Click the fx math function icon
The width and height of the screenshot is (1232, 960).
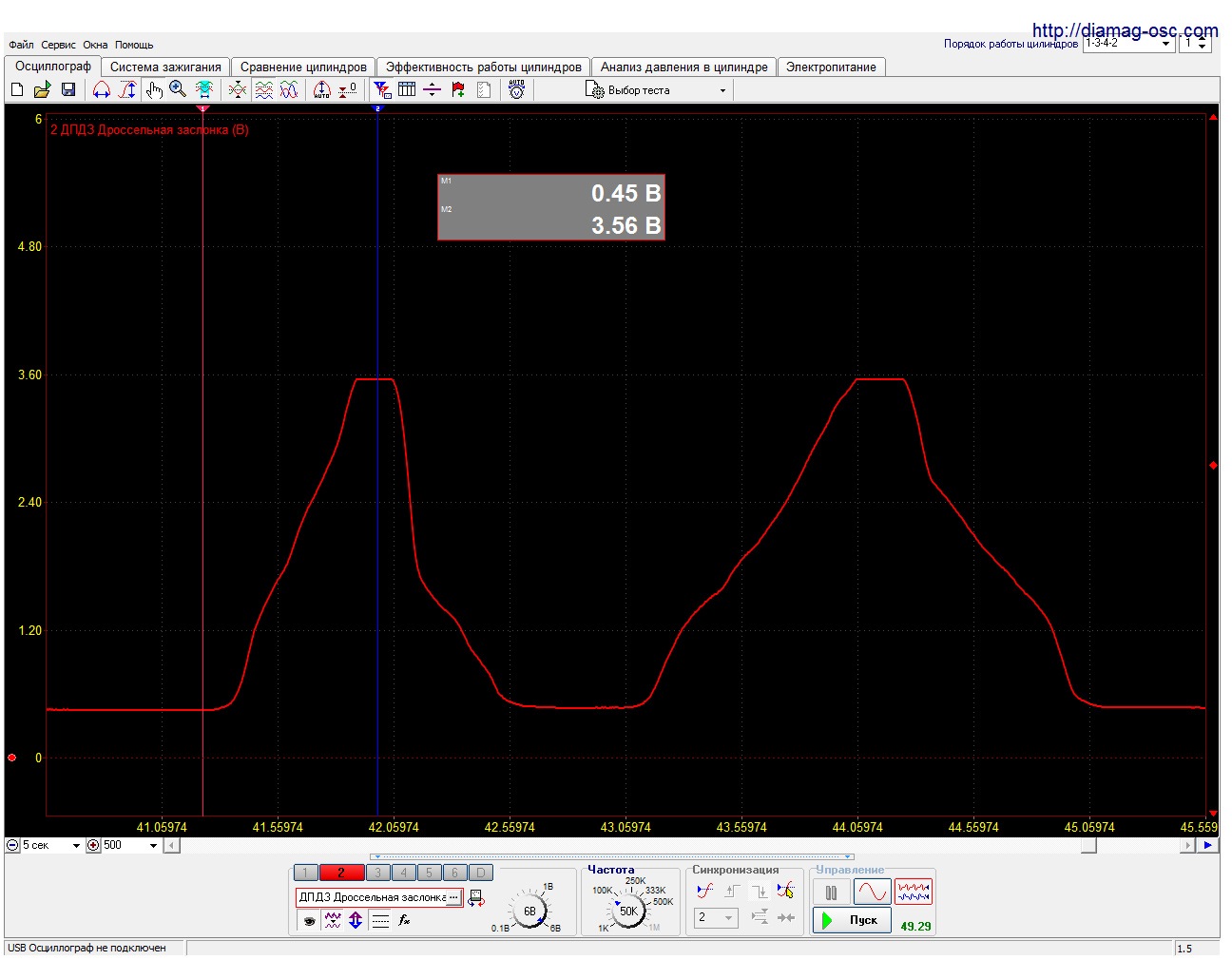tap(404, 920)
